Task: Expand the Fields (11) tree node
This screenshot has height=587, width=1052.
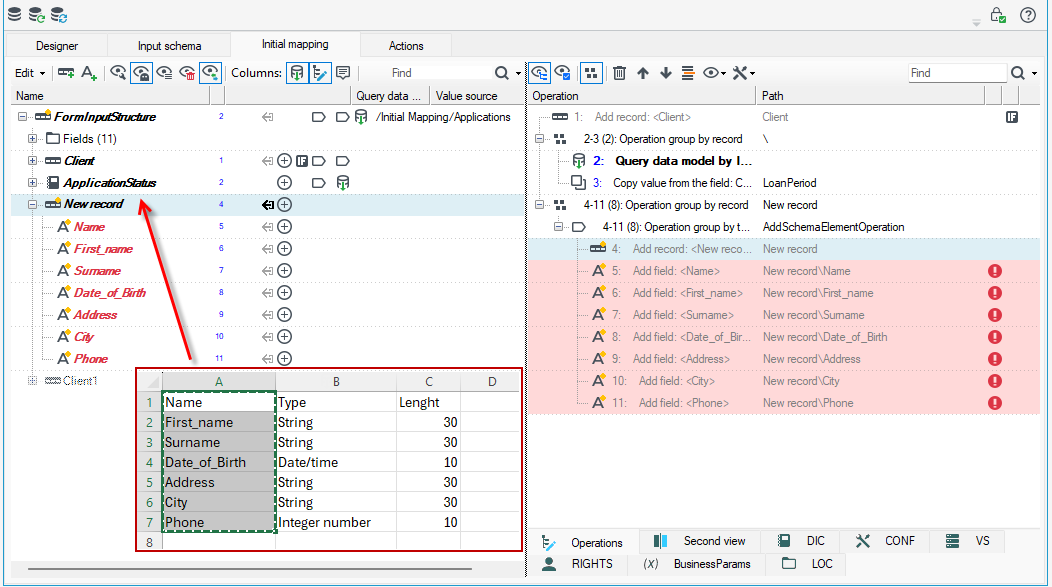Action: (32, 139)
